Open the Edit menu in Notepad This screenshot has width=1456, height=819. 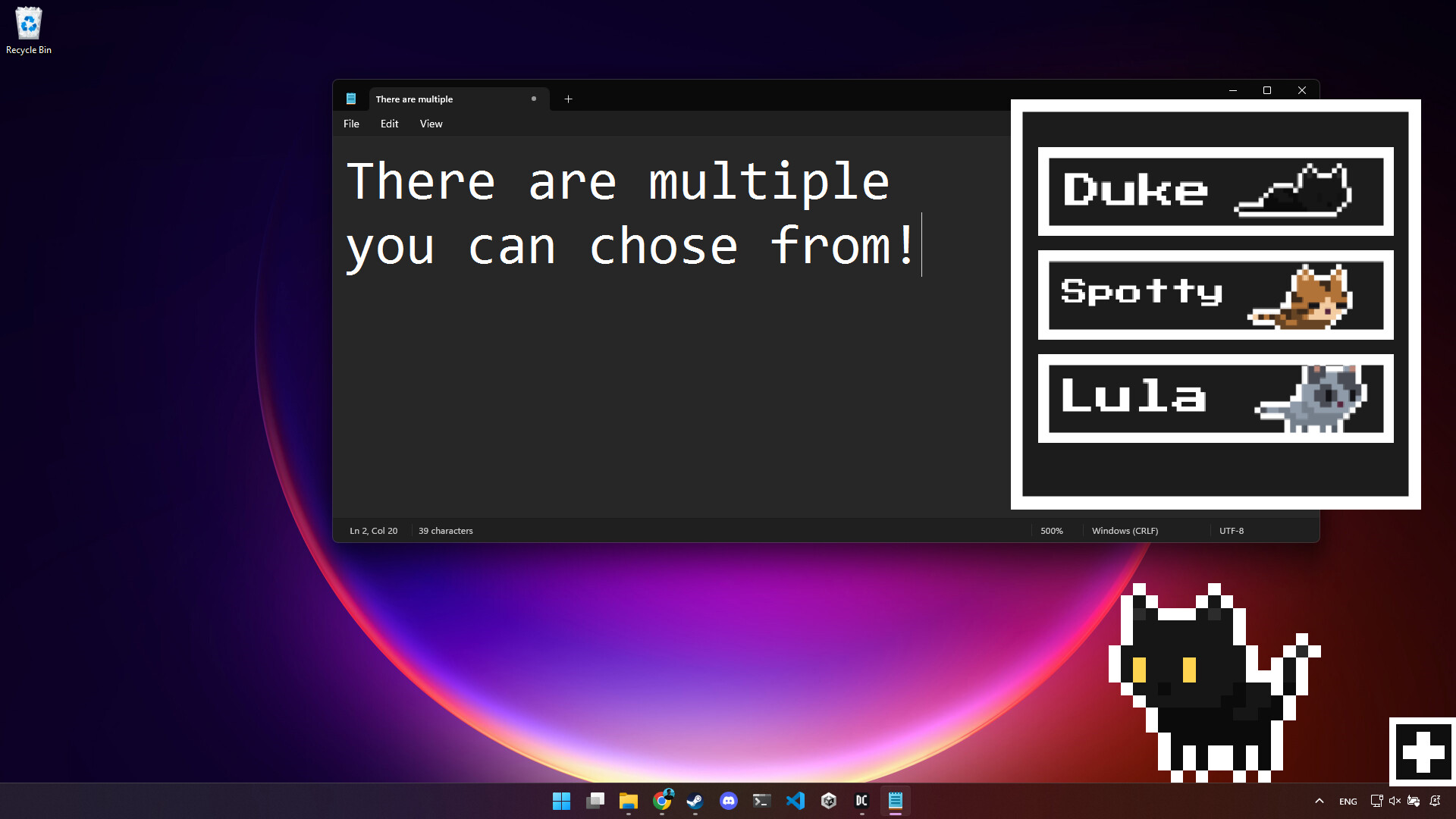click(389, 124)
